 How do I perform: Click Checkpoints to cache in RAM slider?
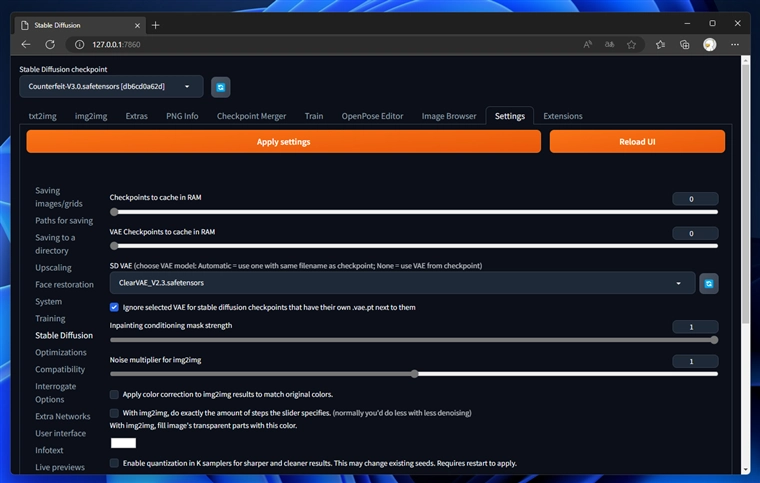click(x=414, y=212)
